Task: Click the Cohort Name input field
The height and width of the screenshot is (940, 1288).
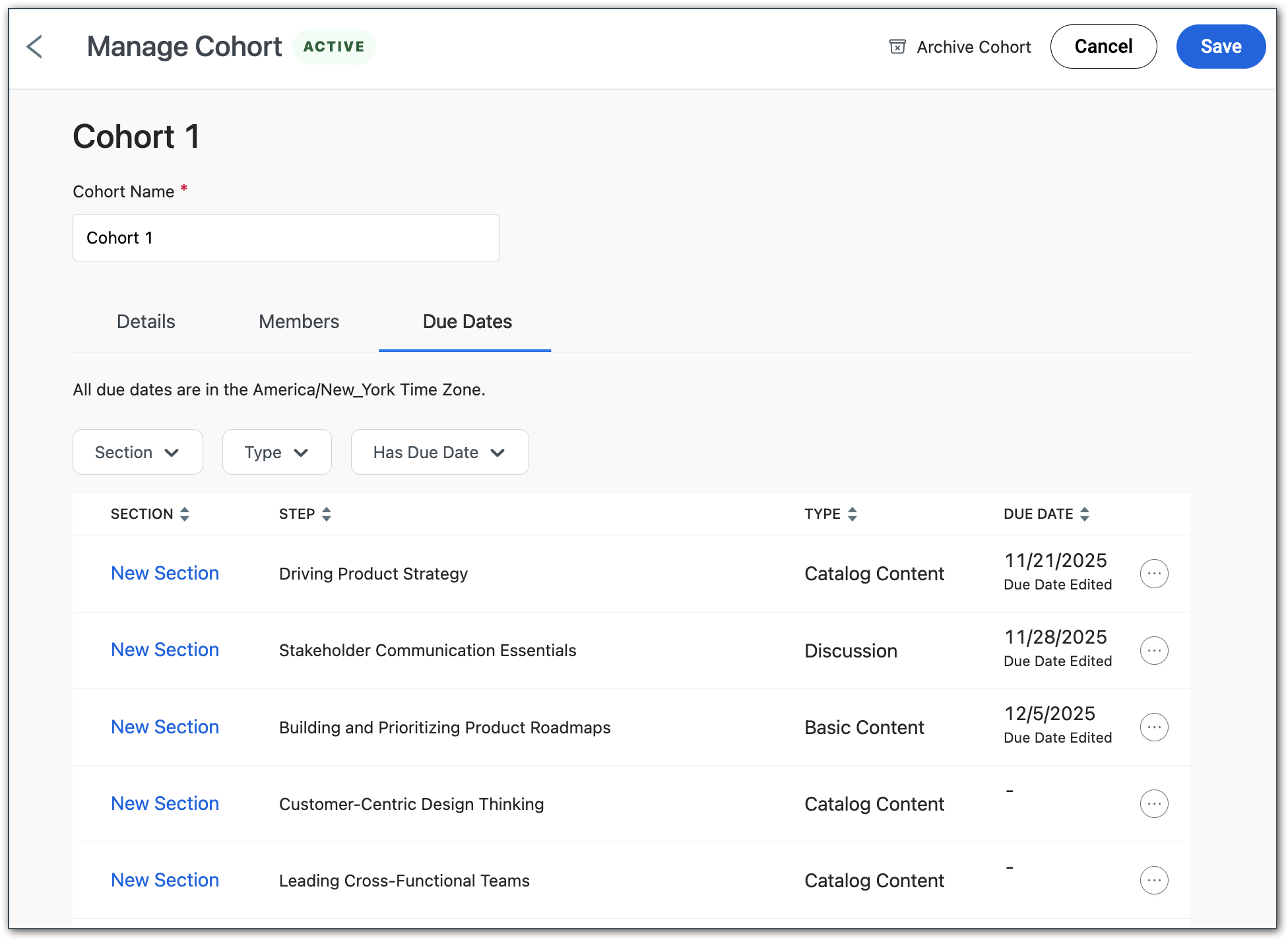Action: [286, 238]
